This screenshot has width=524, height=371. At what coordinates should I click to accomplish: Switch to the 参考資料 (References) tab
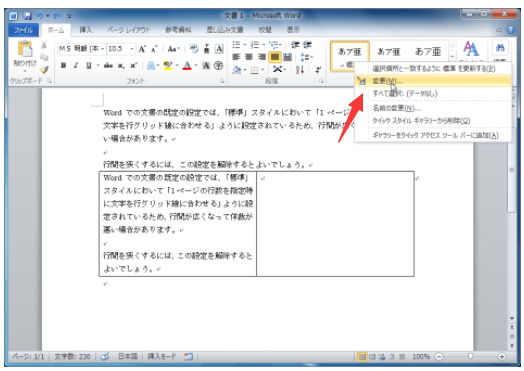point(178,30)
